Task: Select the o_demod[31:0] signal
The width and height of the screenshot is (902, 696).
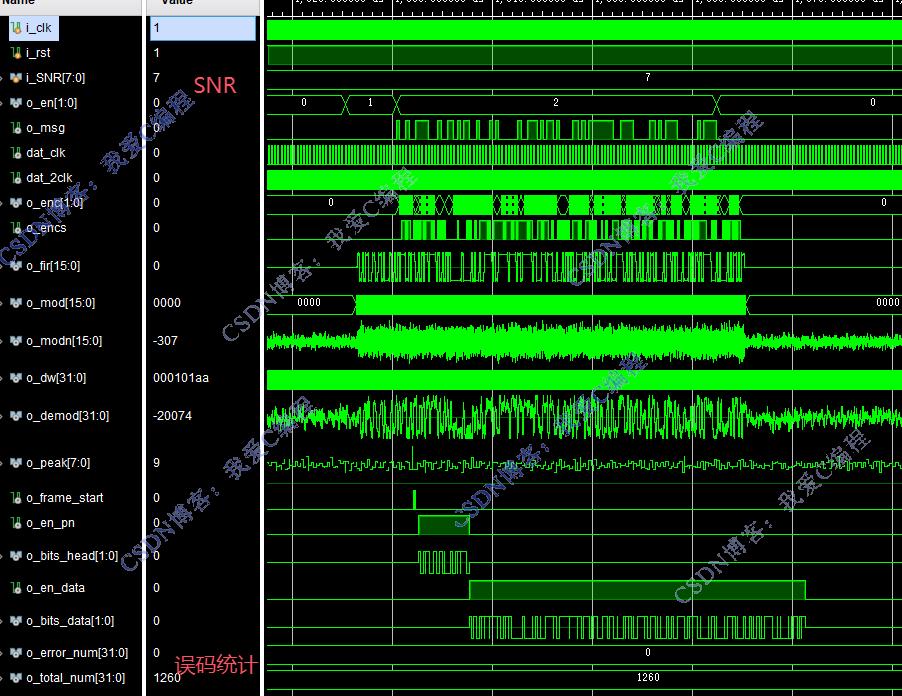Action: (x=67, y=415)
